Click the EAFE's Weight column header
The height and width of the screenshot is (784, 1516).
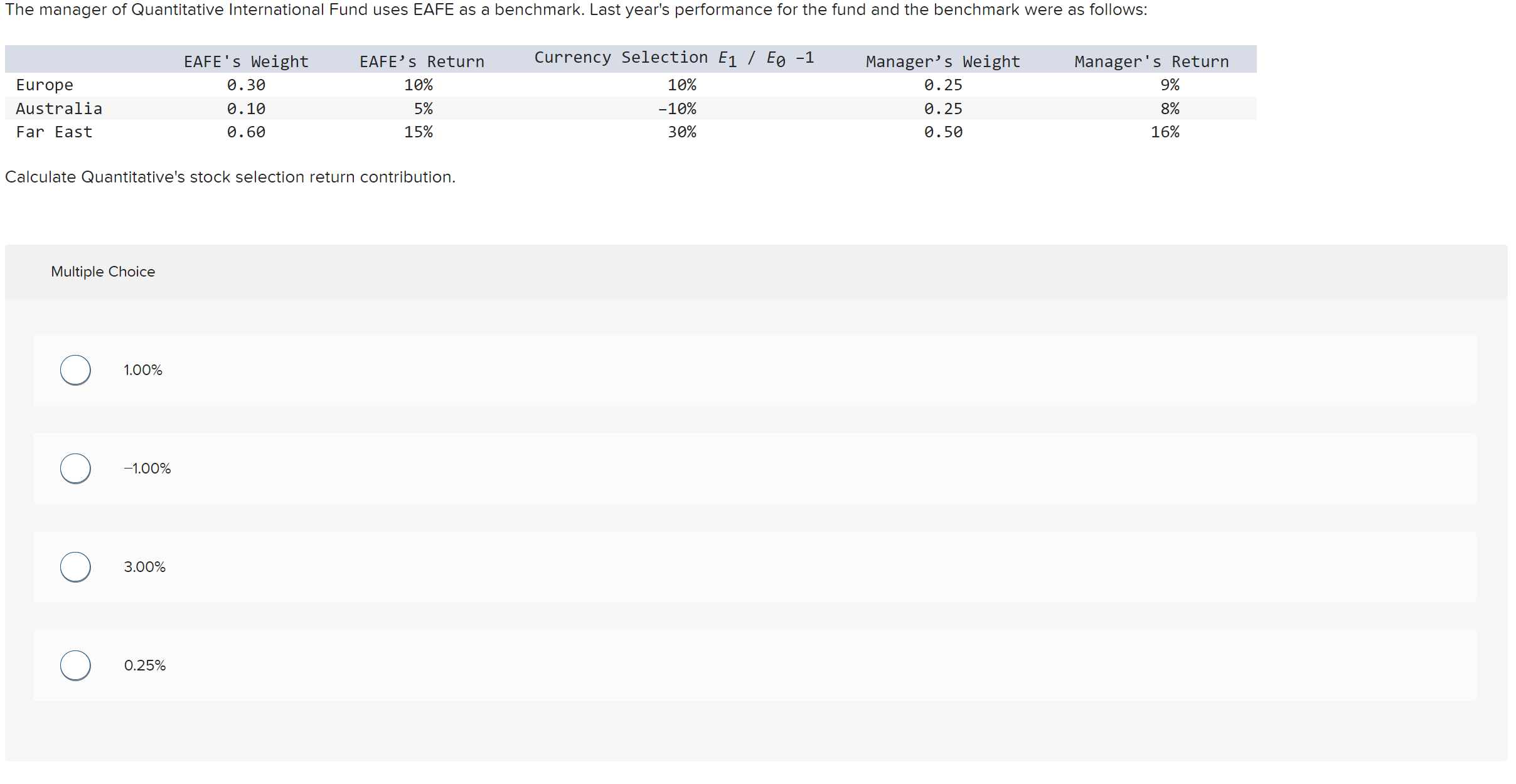point(246,61)
